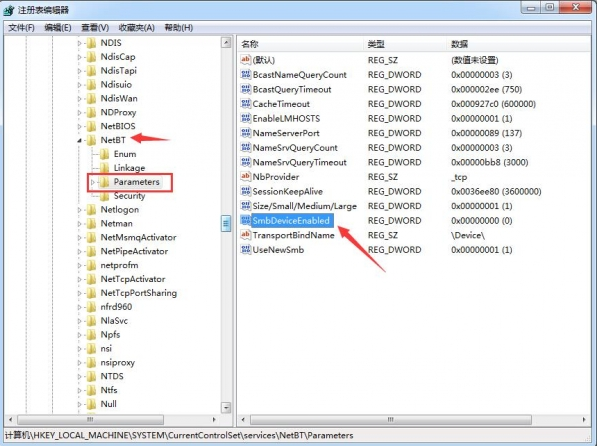Screen dimensions: 598x446
Task: Click BcastQueryTimeout DWORD icon
Action: coord(246,89)
